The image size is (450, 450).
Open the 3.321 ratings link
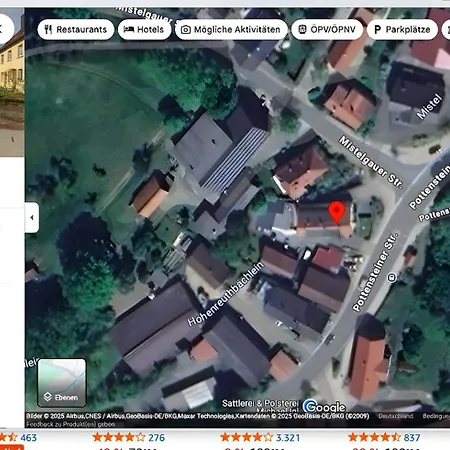click(x=288, y=437)
